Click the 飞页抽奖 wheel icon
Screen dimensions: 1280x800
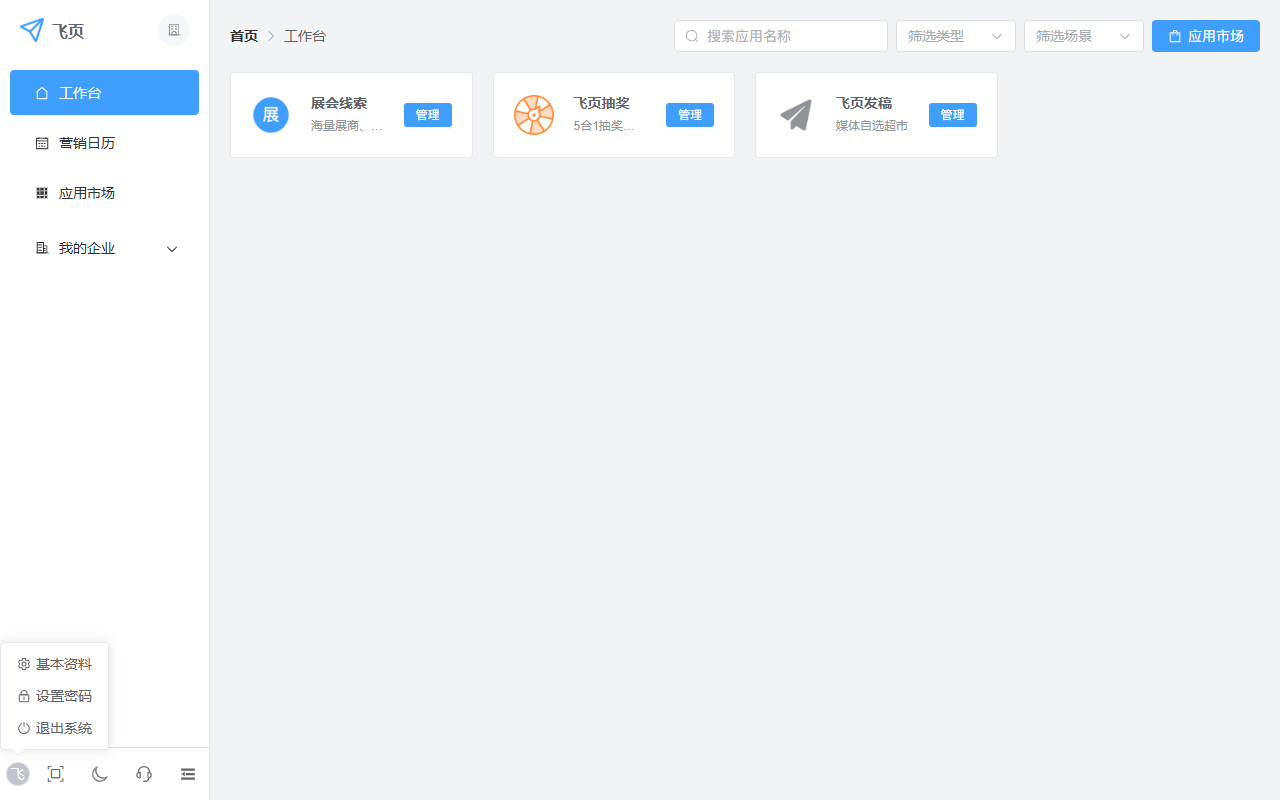(x=534, y=114)
